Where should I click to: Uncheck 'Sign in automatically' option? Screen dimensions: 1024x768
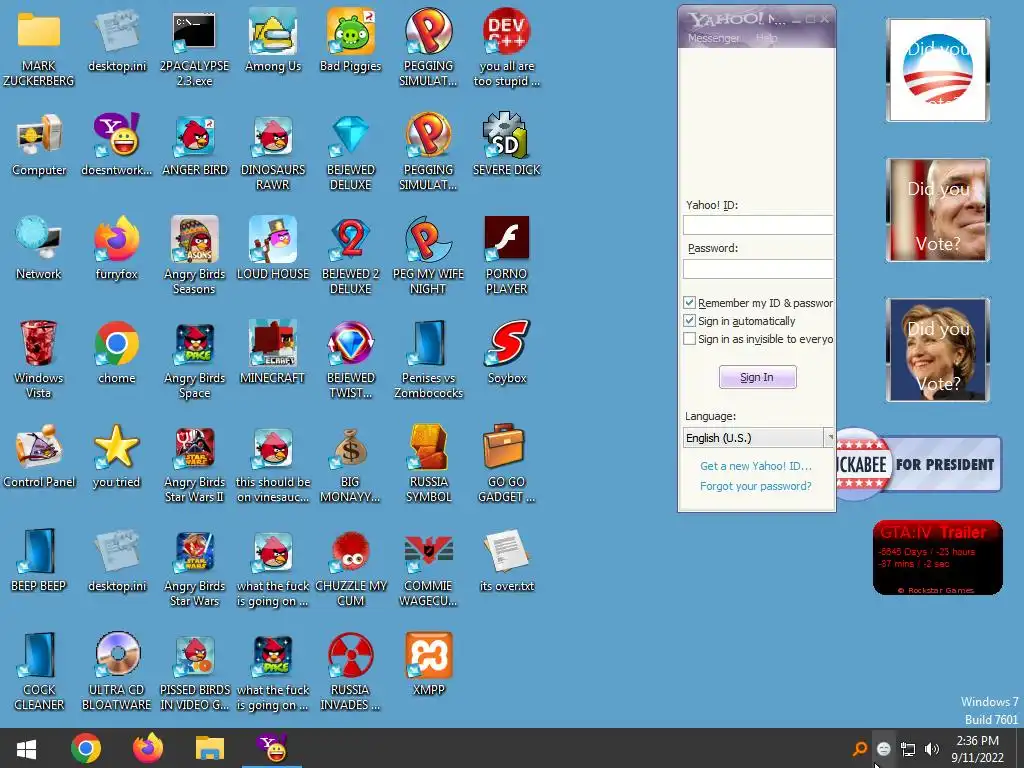coord(689,321)
